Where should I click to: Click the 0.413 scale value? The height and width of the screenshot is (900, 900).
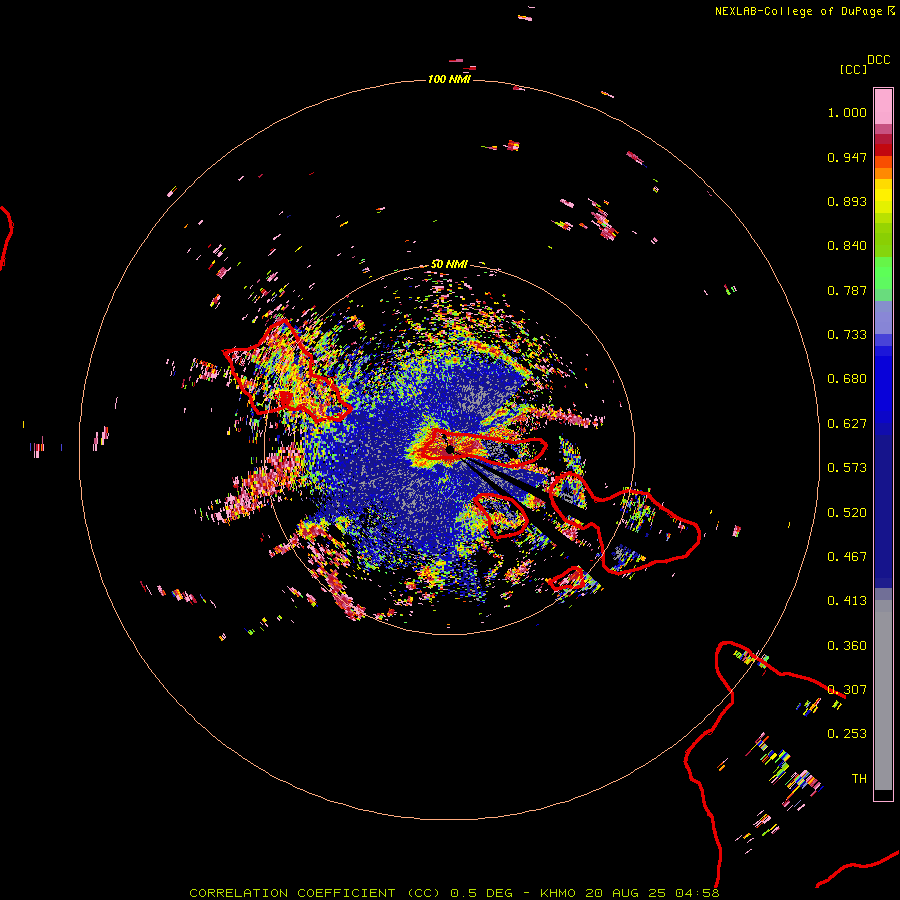click(x=847, y=601)
